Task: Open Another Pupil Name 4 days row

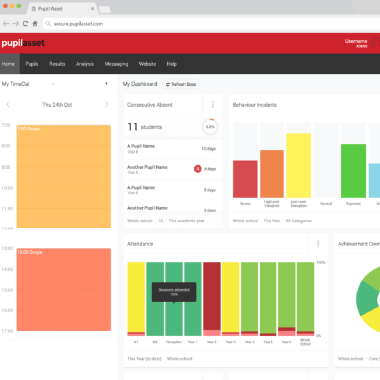Action: point(173,169)
